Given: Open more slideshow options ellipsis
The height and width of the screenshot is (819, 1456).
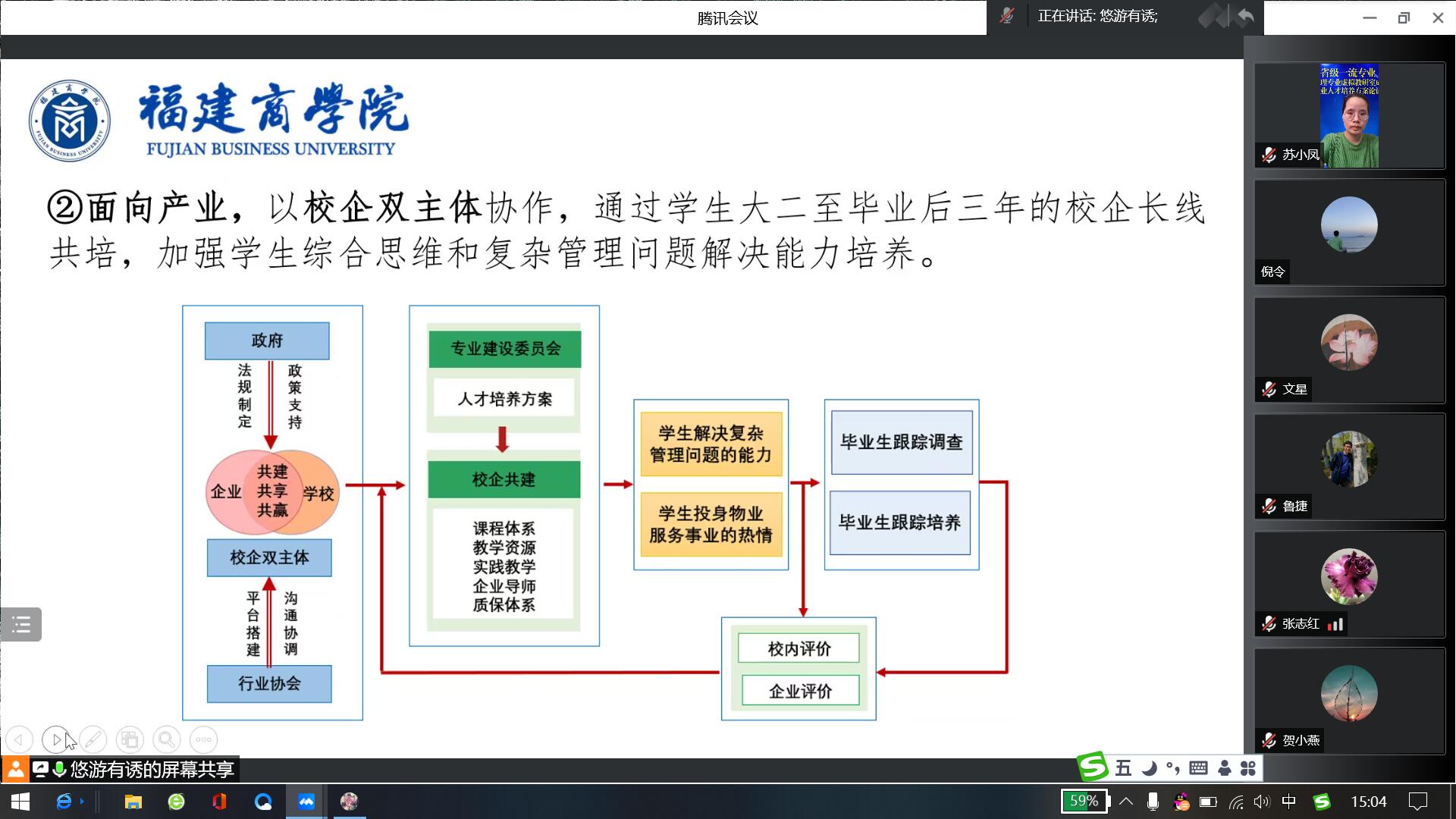Looking at the screenshot, I should (203, 739).
